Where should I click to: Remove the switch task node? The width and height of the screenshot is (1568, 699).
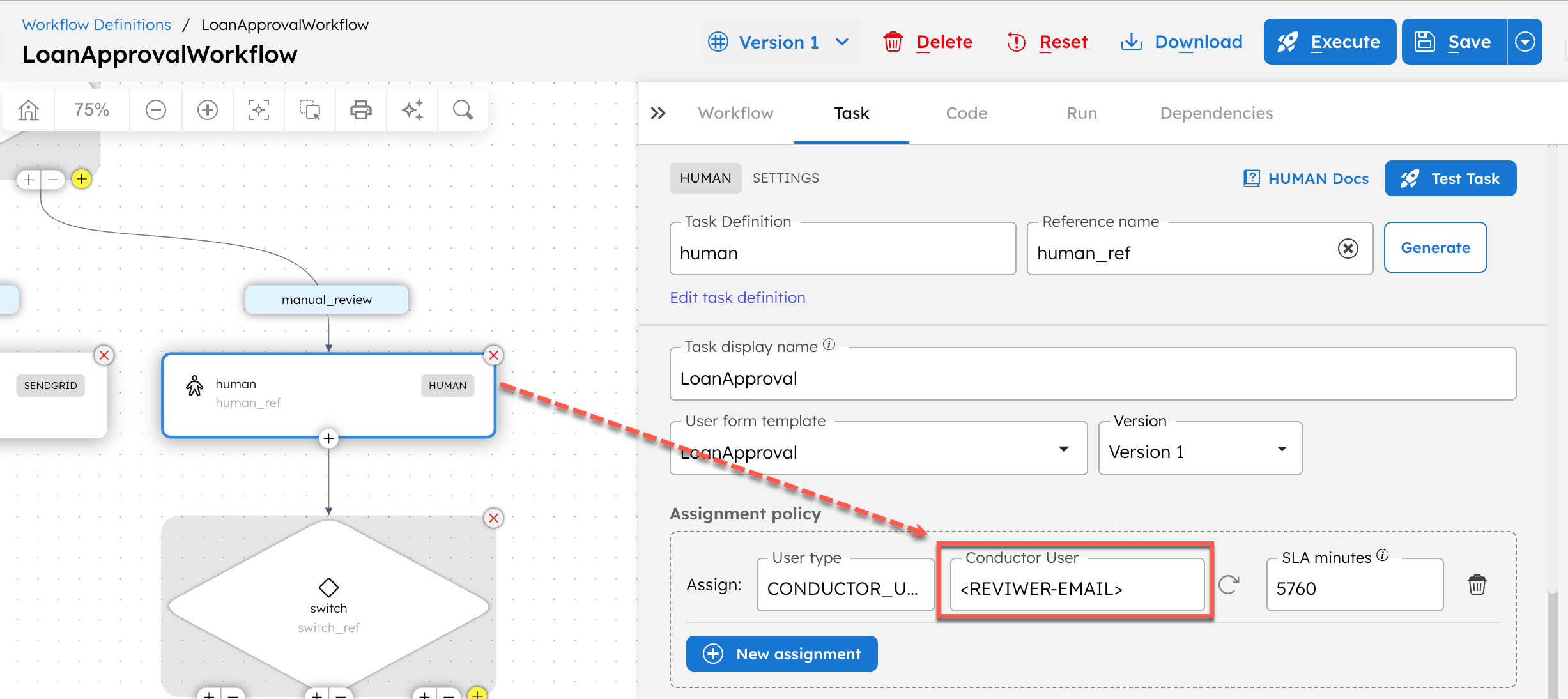coord(493,518)
